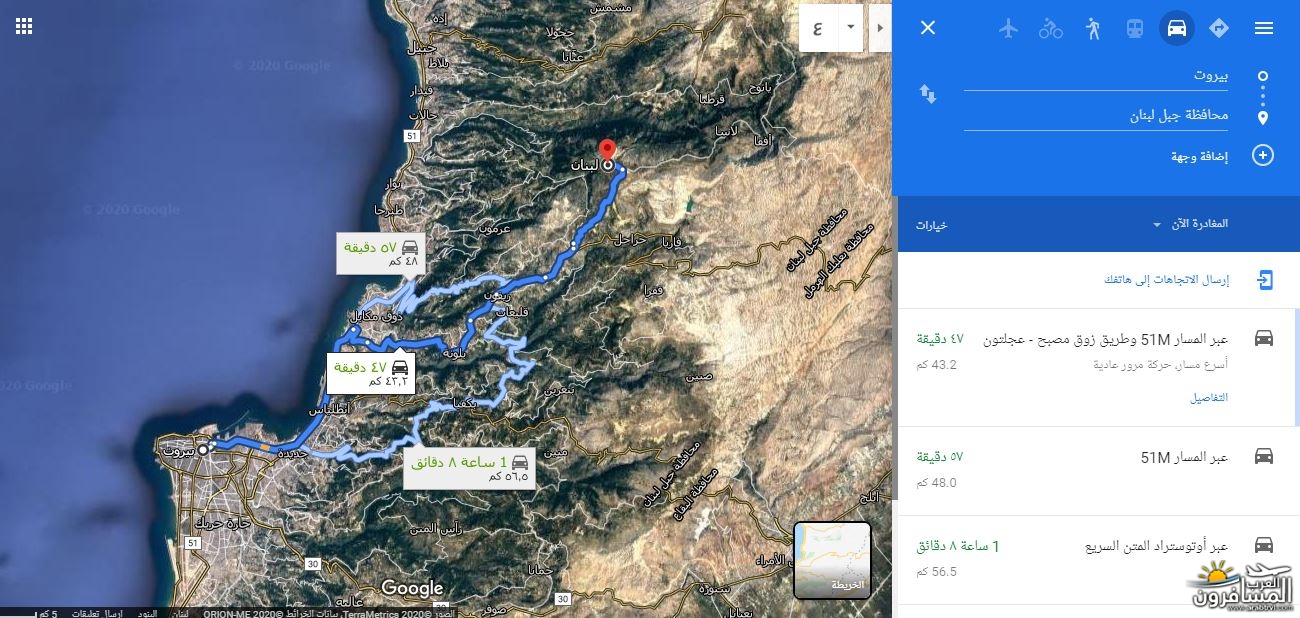Open details of the 43.2 km route

pyautogui.click(x=1209, y=397)
